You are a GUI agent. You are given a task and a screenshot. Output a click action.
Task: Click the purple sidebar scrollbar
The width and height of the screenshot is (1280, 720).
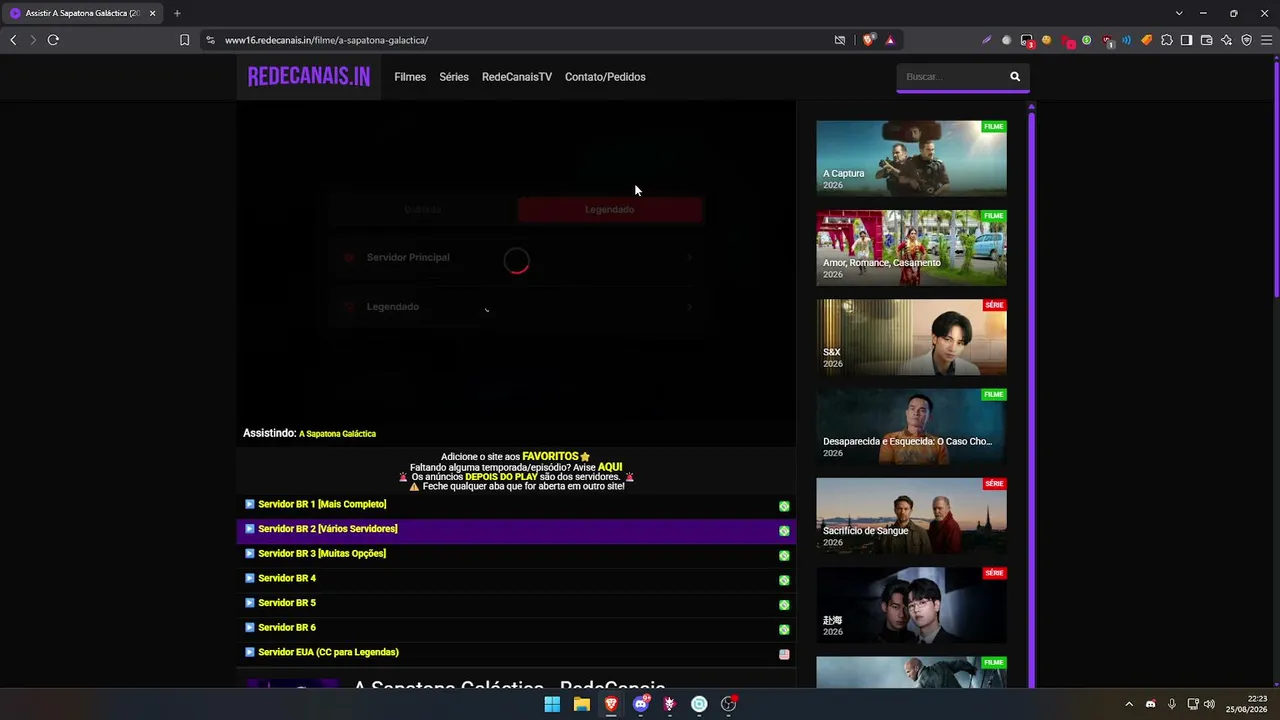[1031, 400]
